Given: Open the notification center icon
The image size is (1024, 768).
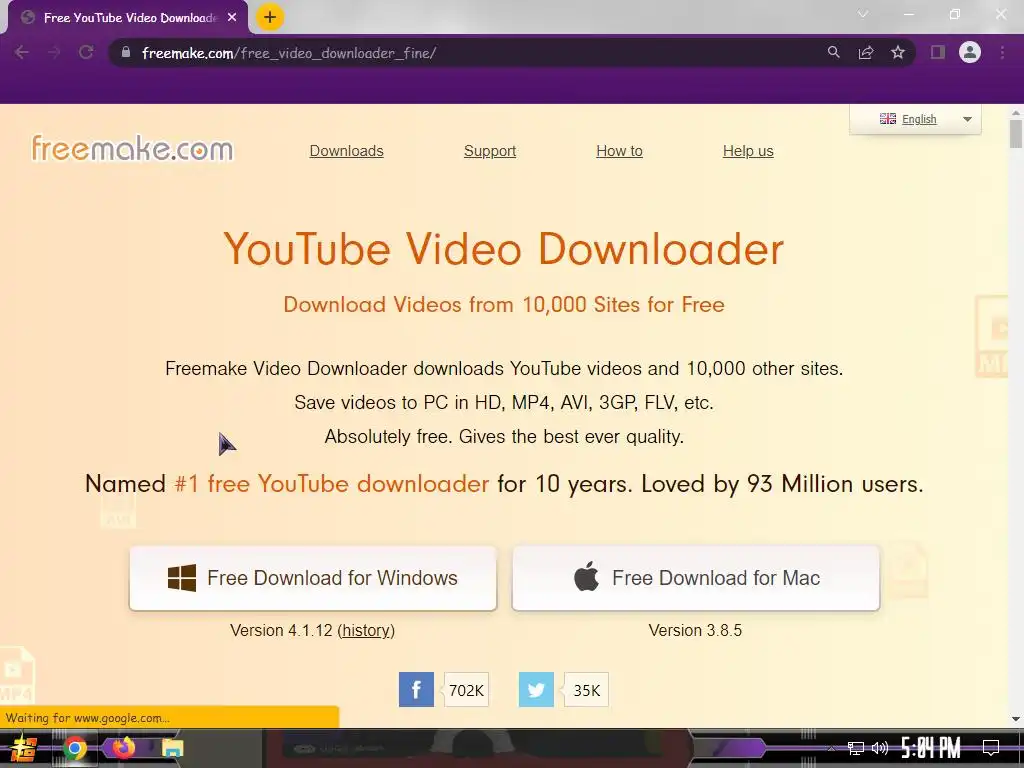Looking at the screenshot, I should click(x=991, y=748).
